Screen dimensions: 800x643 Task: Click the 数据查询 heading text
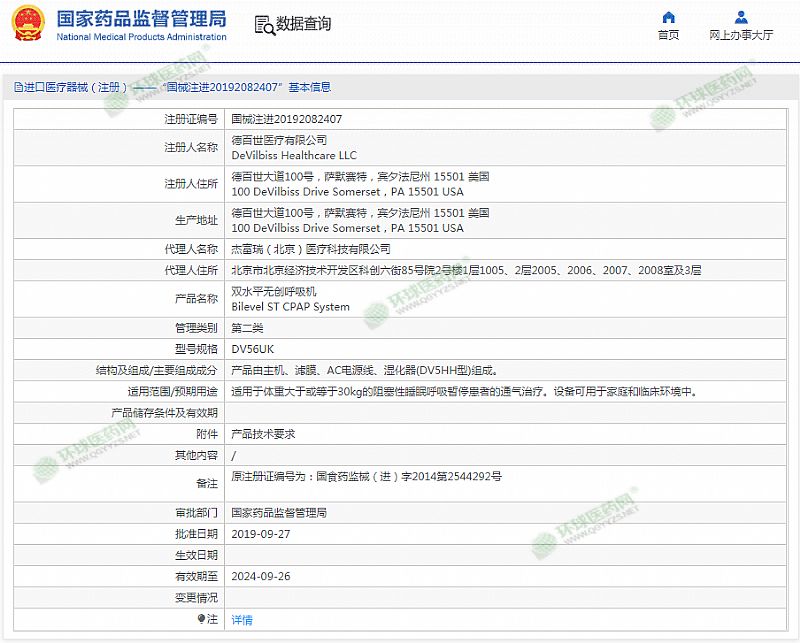click(x=304, y=24)
